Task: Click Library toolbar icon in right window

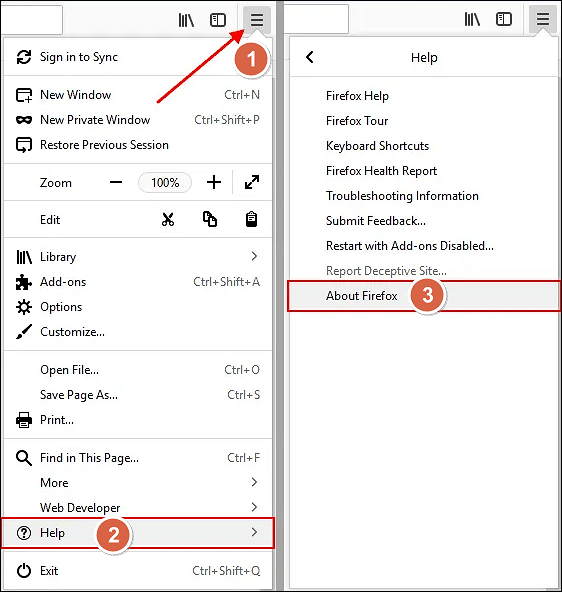Action: pos(472,19)
